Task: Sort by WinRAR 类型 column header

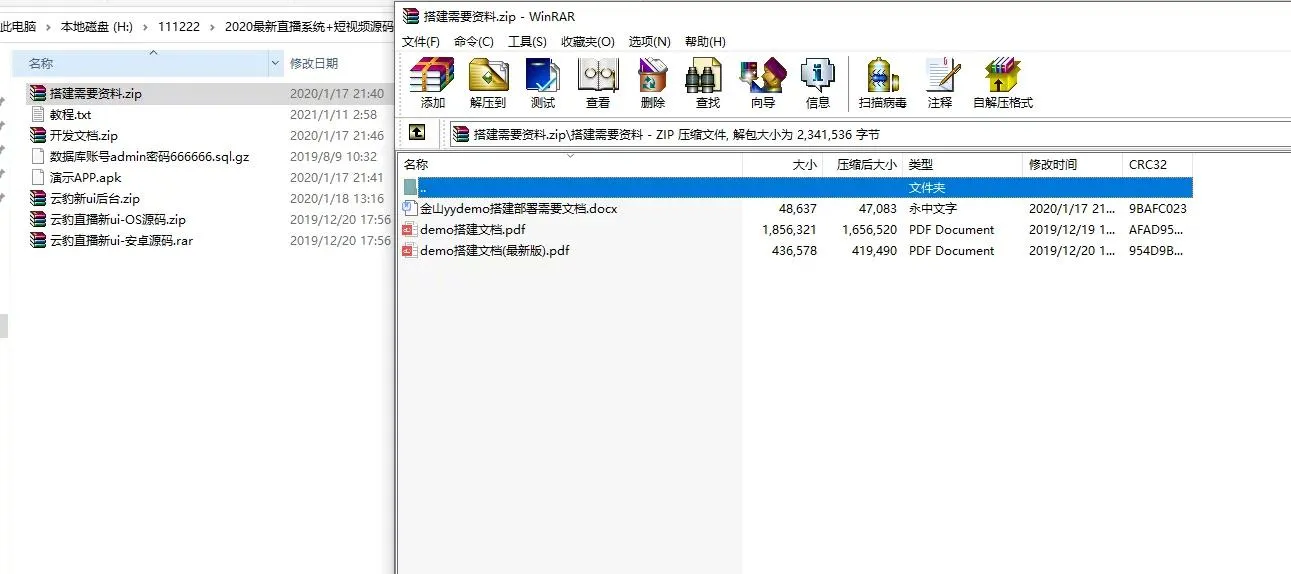Action: [x=963, y=164]
